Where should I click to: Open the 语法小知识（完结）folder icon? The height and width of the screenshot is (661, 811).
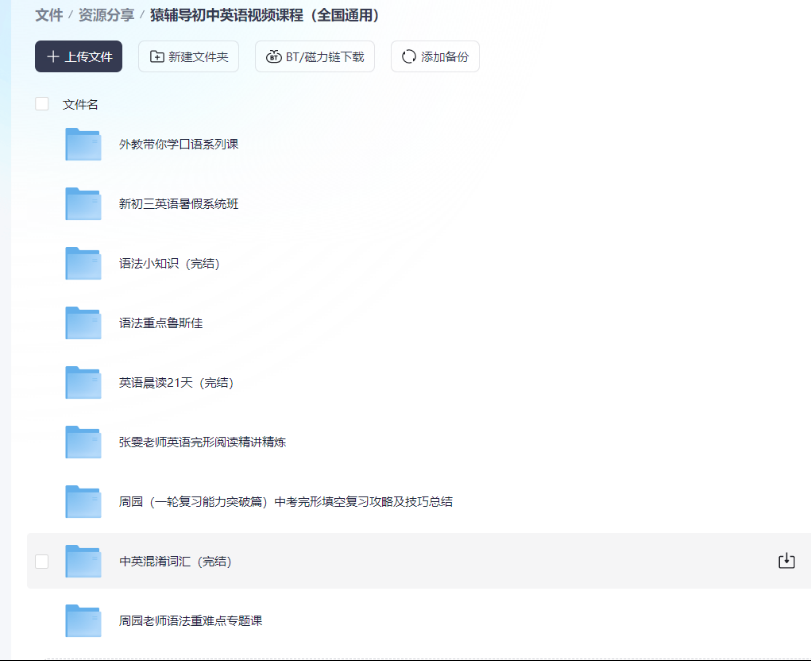[83, 263]
